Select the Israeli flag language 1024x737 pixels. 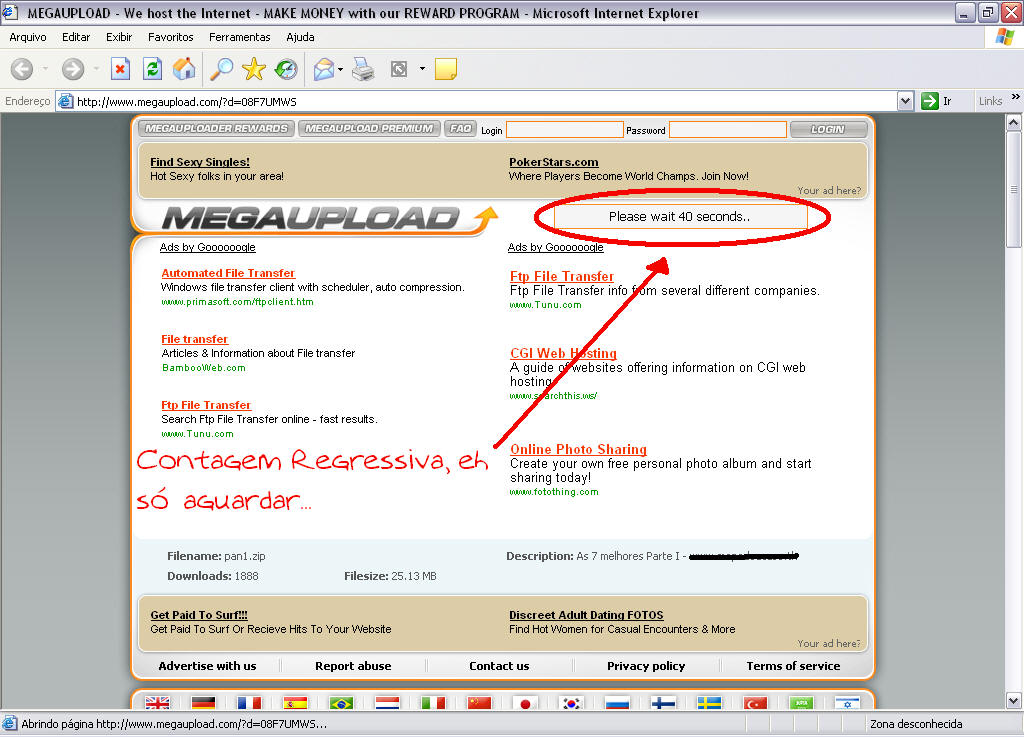pos(847,703)
